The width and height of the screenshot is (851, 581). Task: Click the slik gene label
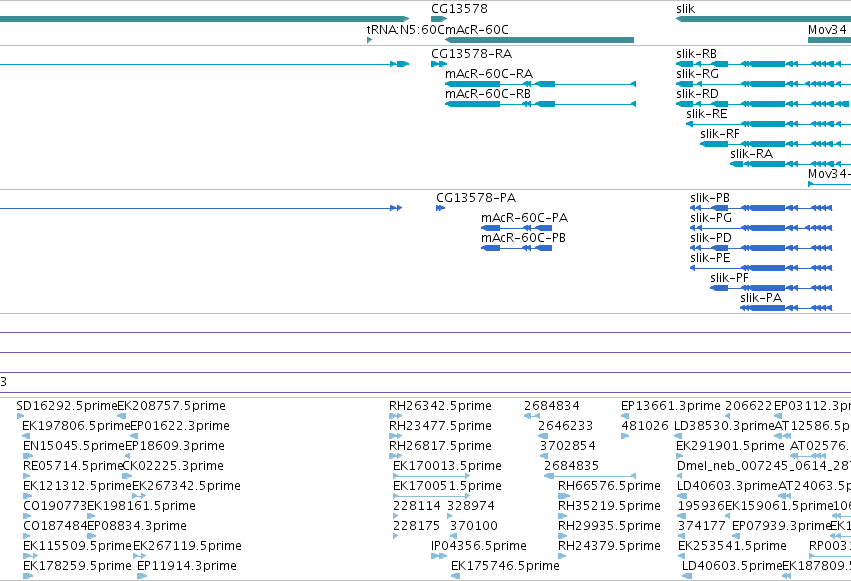(x=685, y=9)
